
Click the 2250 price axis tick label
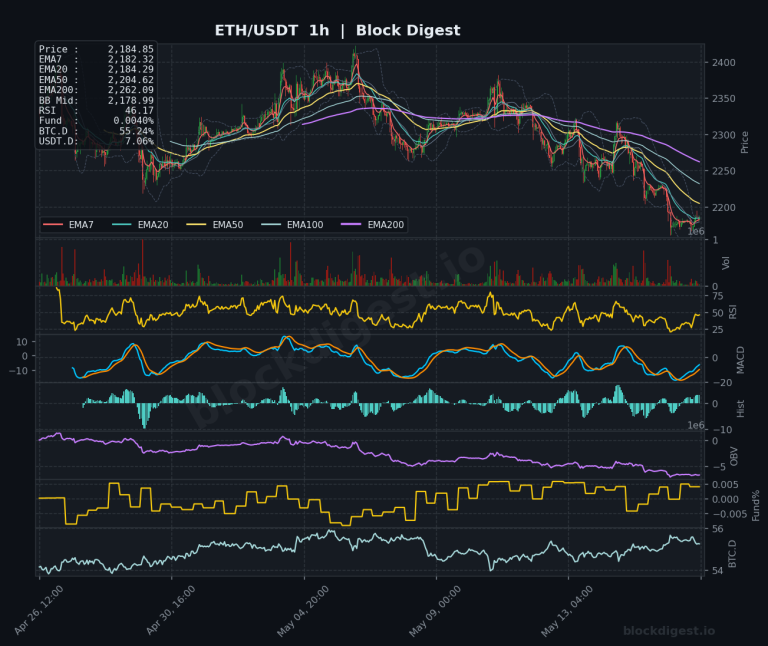723,171
